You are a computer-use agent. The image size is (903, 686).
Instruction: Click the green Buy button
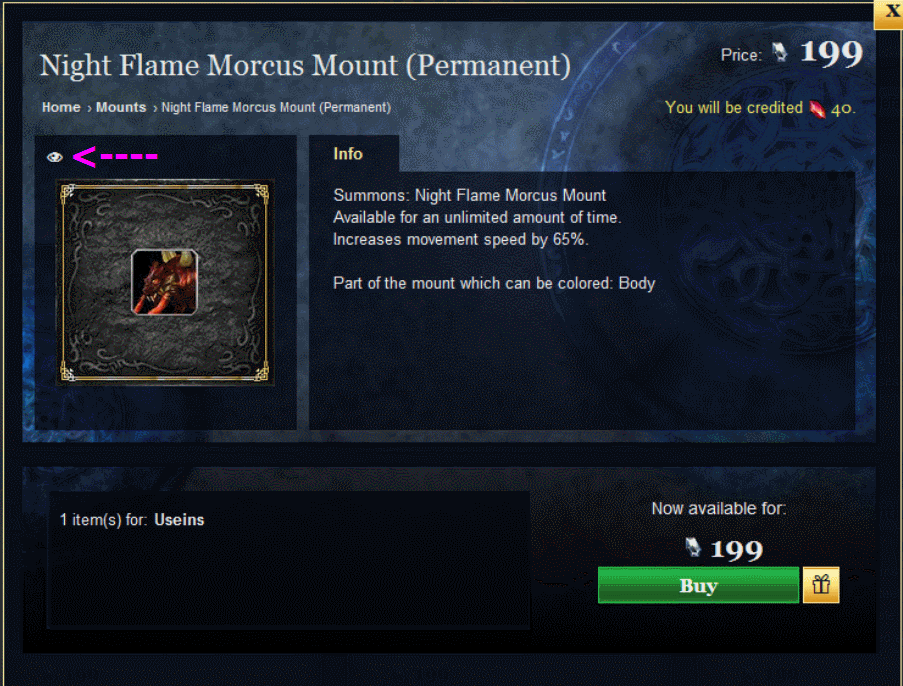click(698, 585)
